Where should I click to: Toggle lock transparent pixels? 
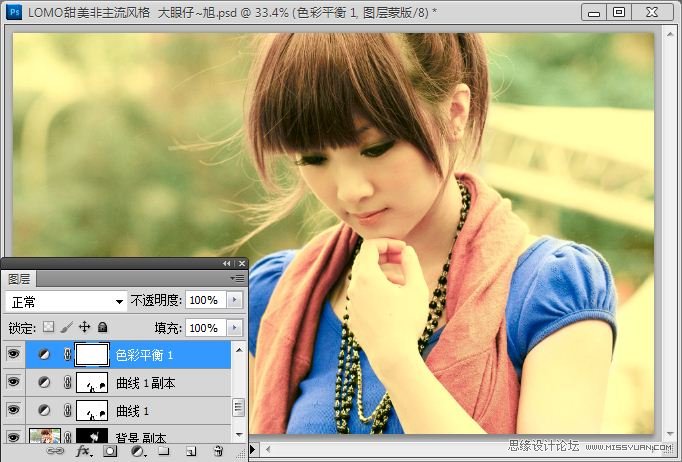(x=48, y=327)
